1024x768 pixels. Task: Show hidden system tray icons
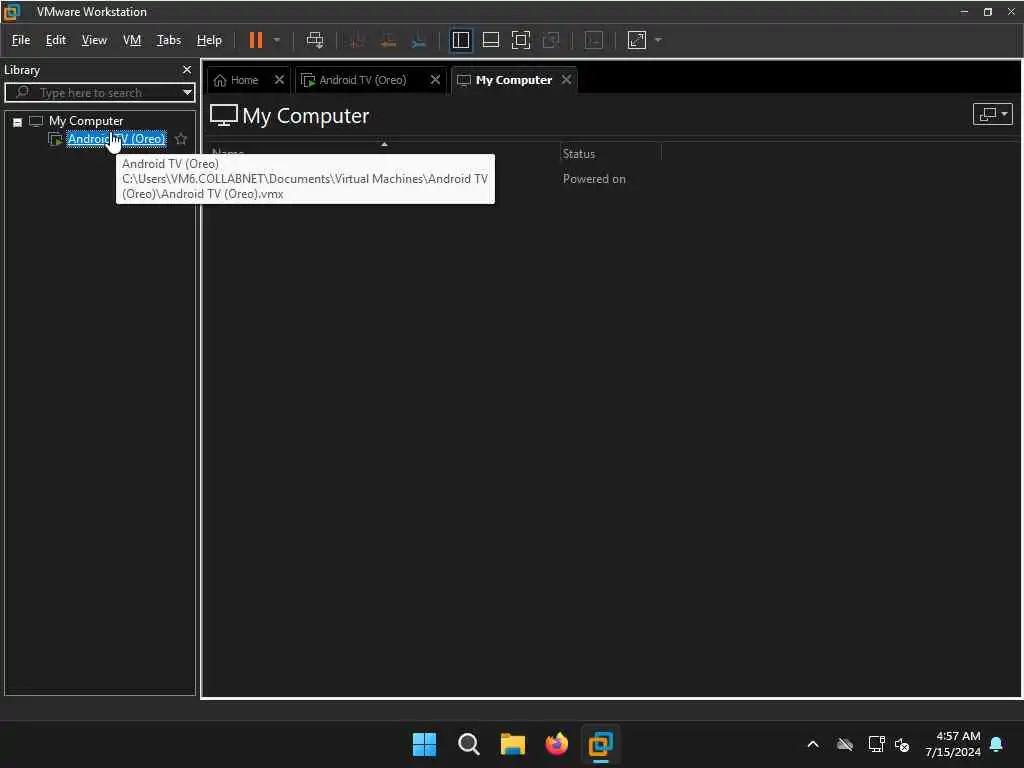pos(813,744)
